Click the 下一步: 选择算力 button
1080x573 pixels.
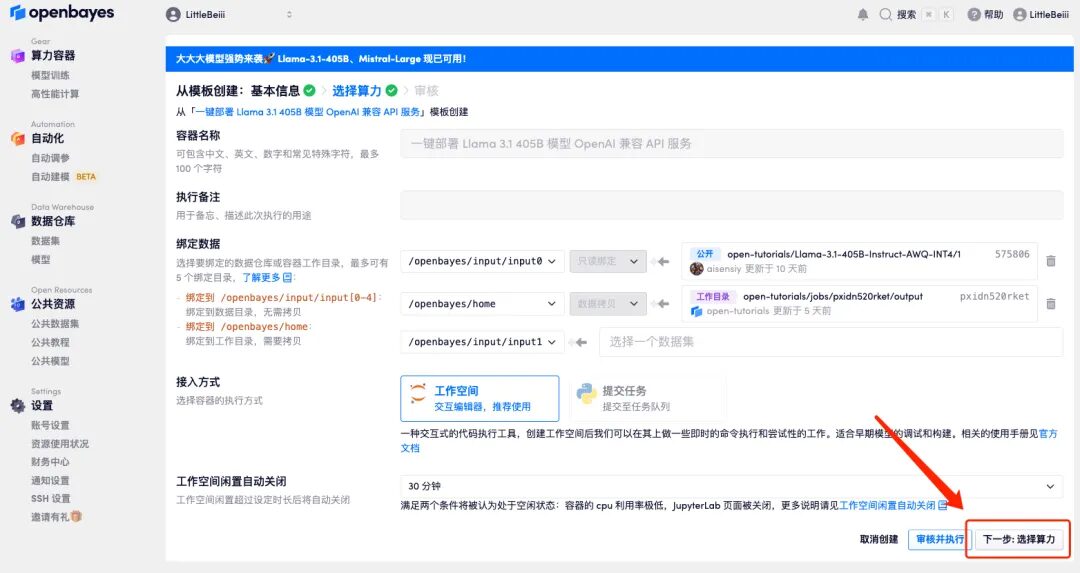tap(1018, 539)
